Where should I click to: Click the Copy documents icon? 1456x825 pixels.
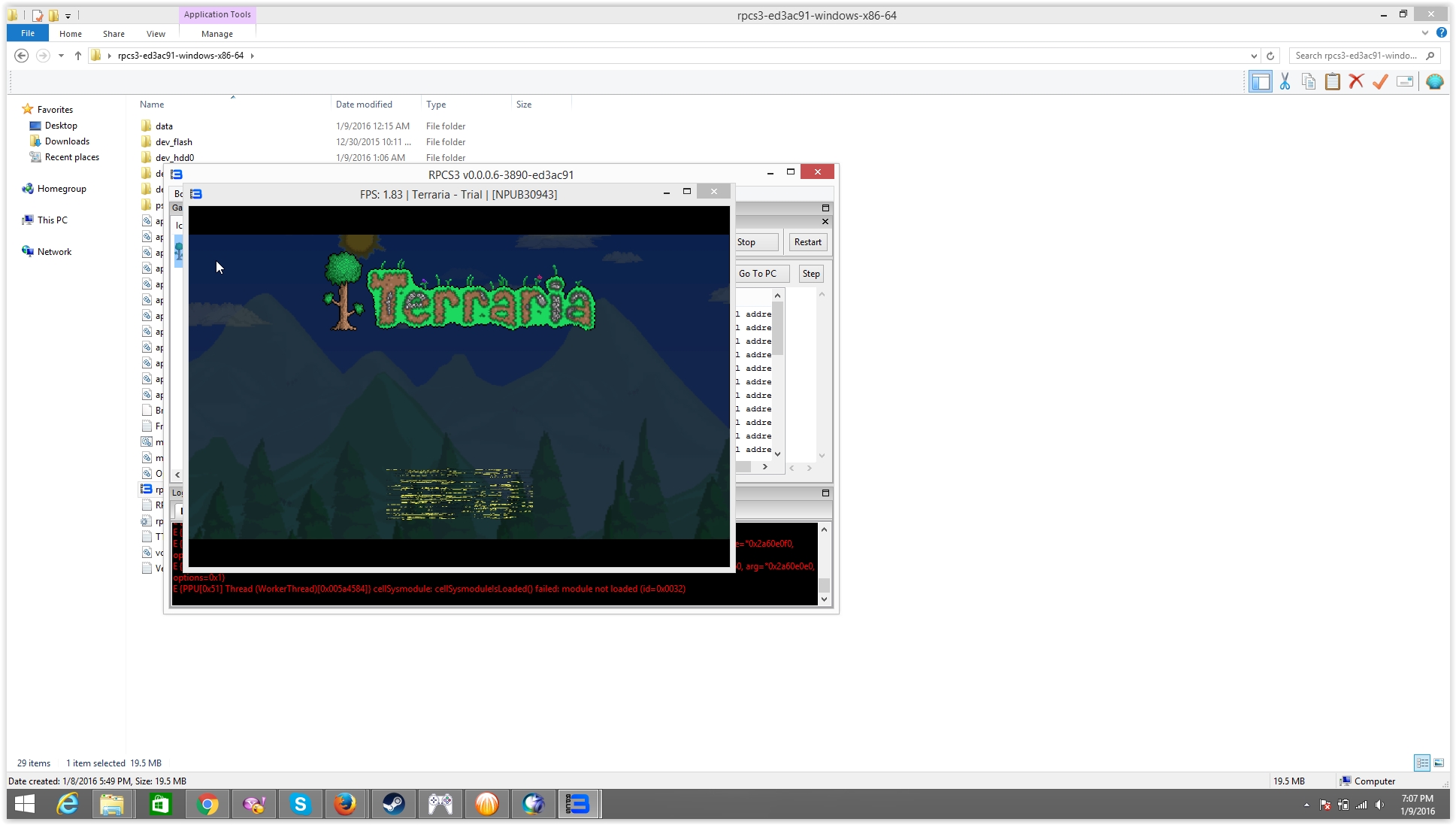(1309, 82)
